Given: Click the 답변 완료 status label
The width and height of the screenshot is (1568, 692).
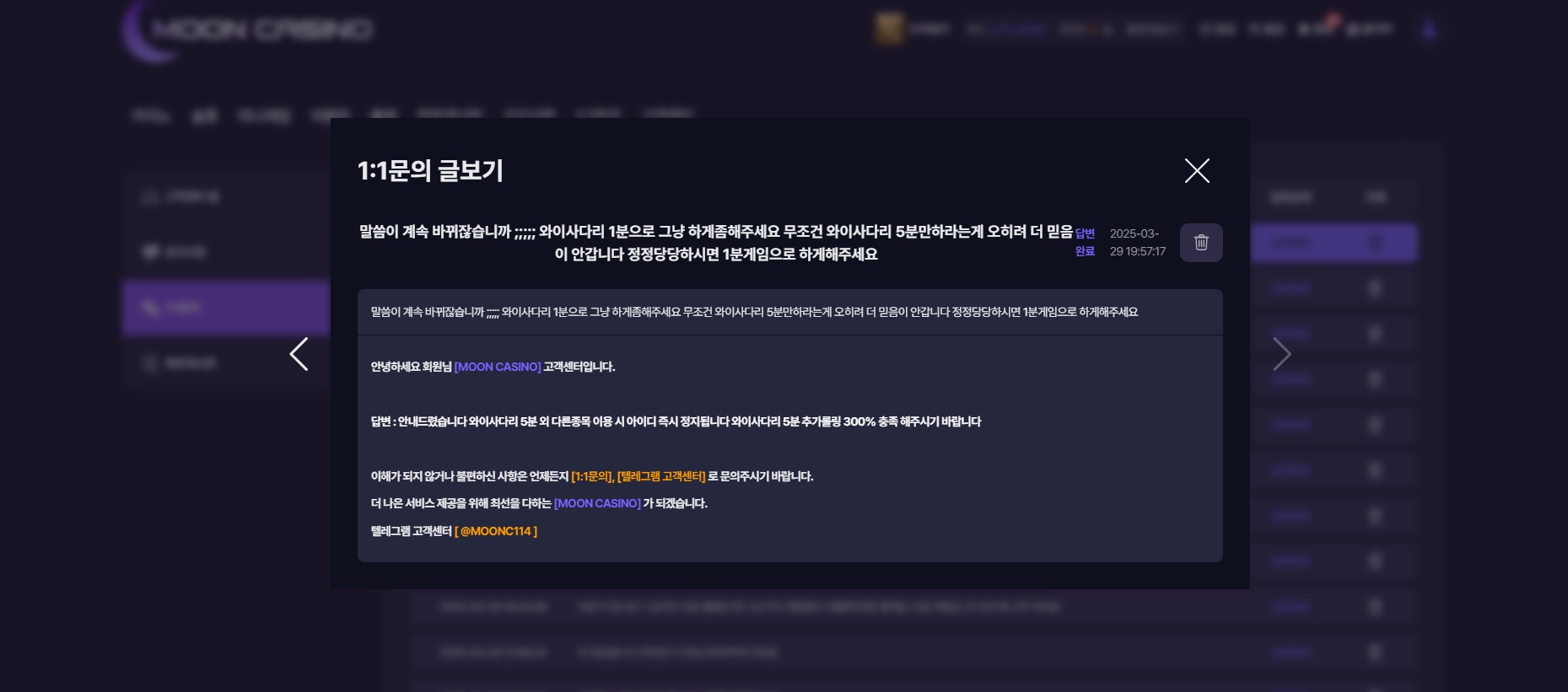Looking at the screenshot, I should [x=1085, y=243].
